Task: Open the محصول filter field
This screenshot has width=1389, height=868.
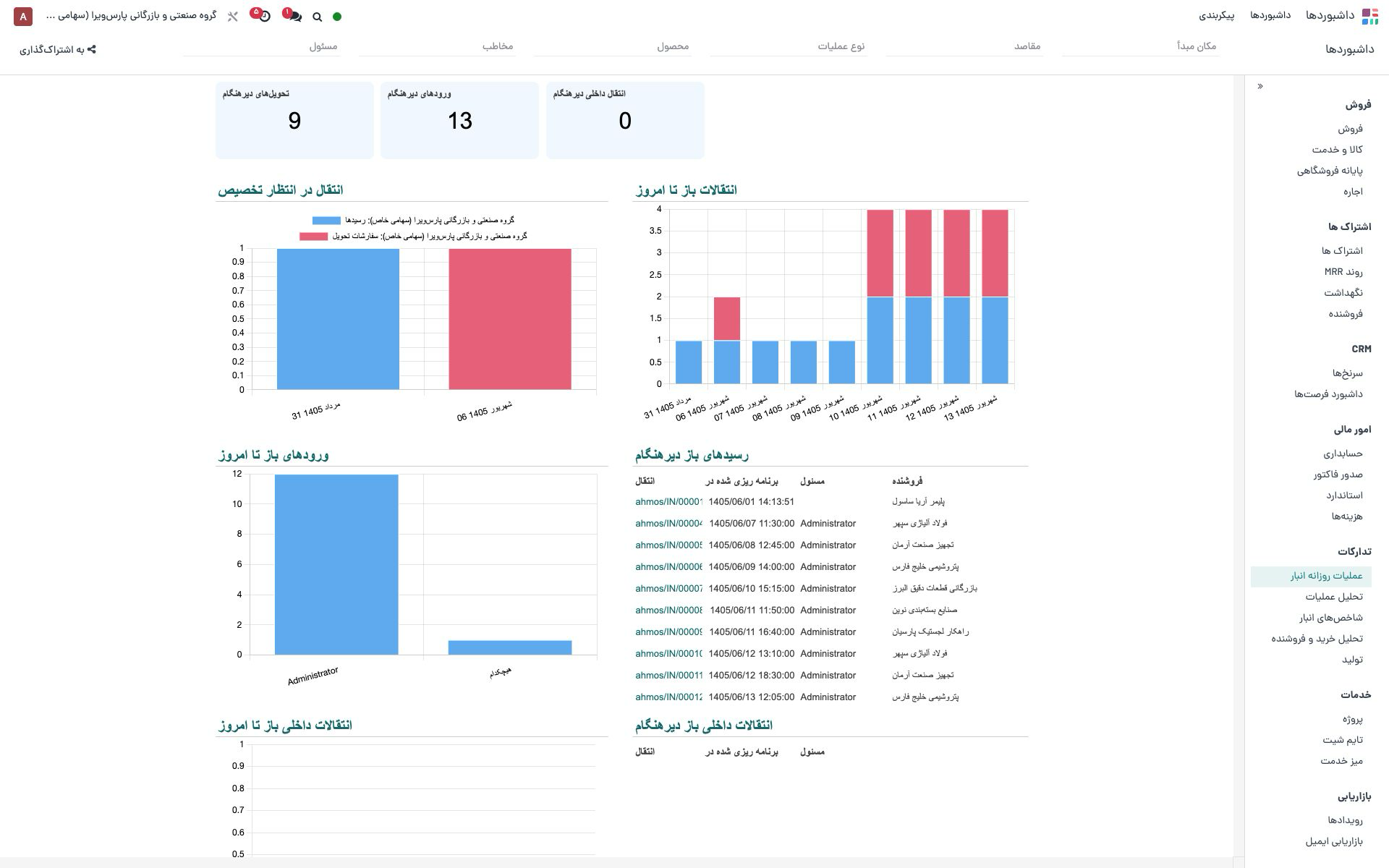Action: tap(612, 46)
